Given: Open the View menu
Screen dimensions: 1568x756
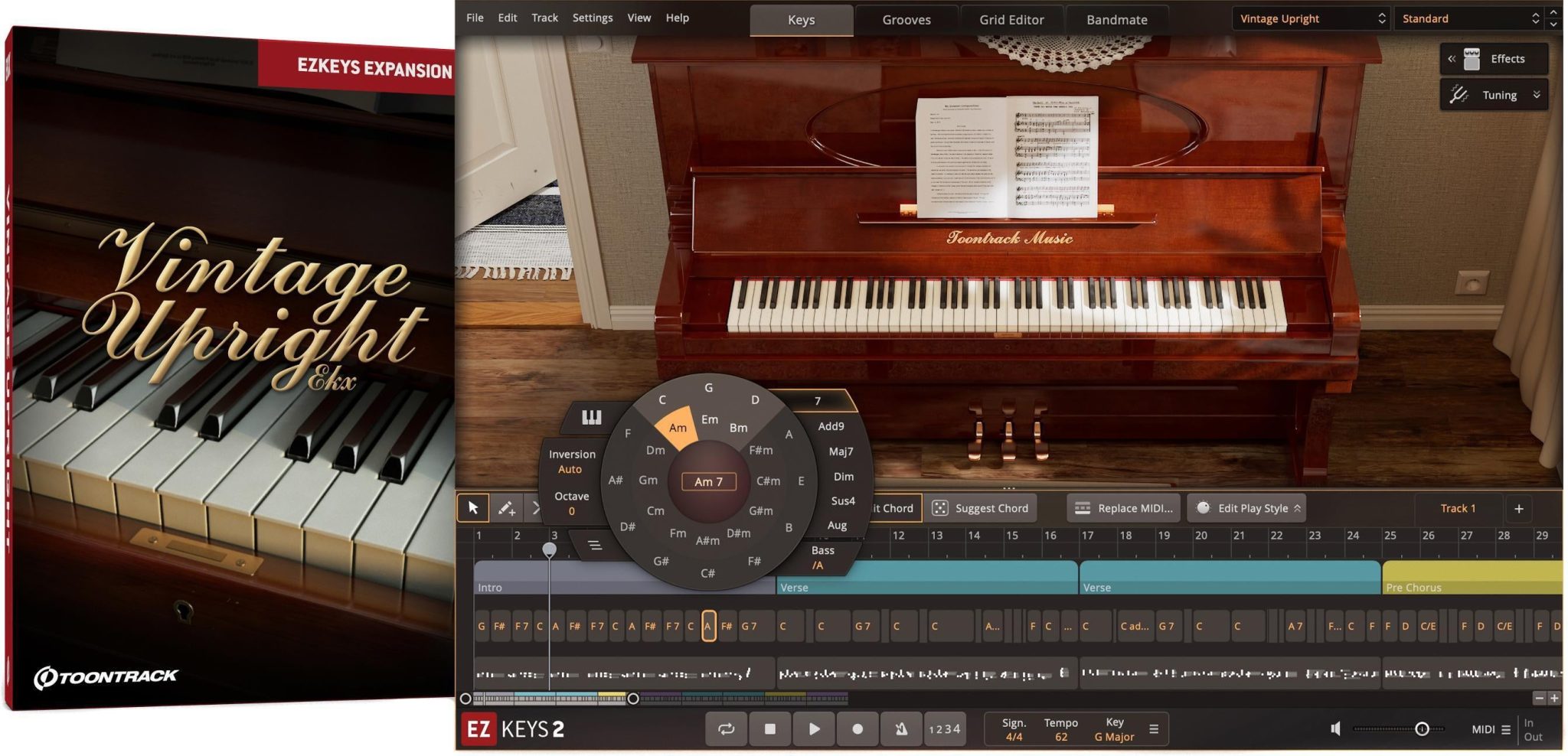Looking at the screenshot, I should pyautogui.click(x=639, y=18).
